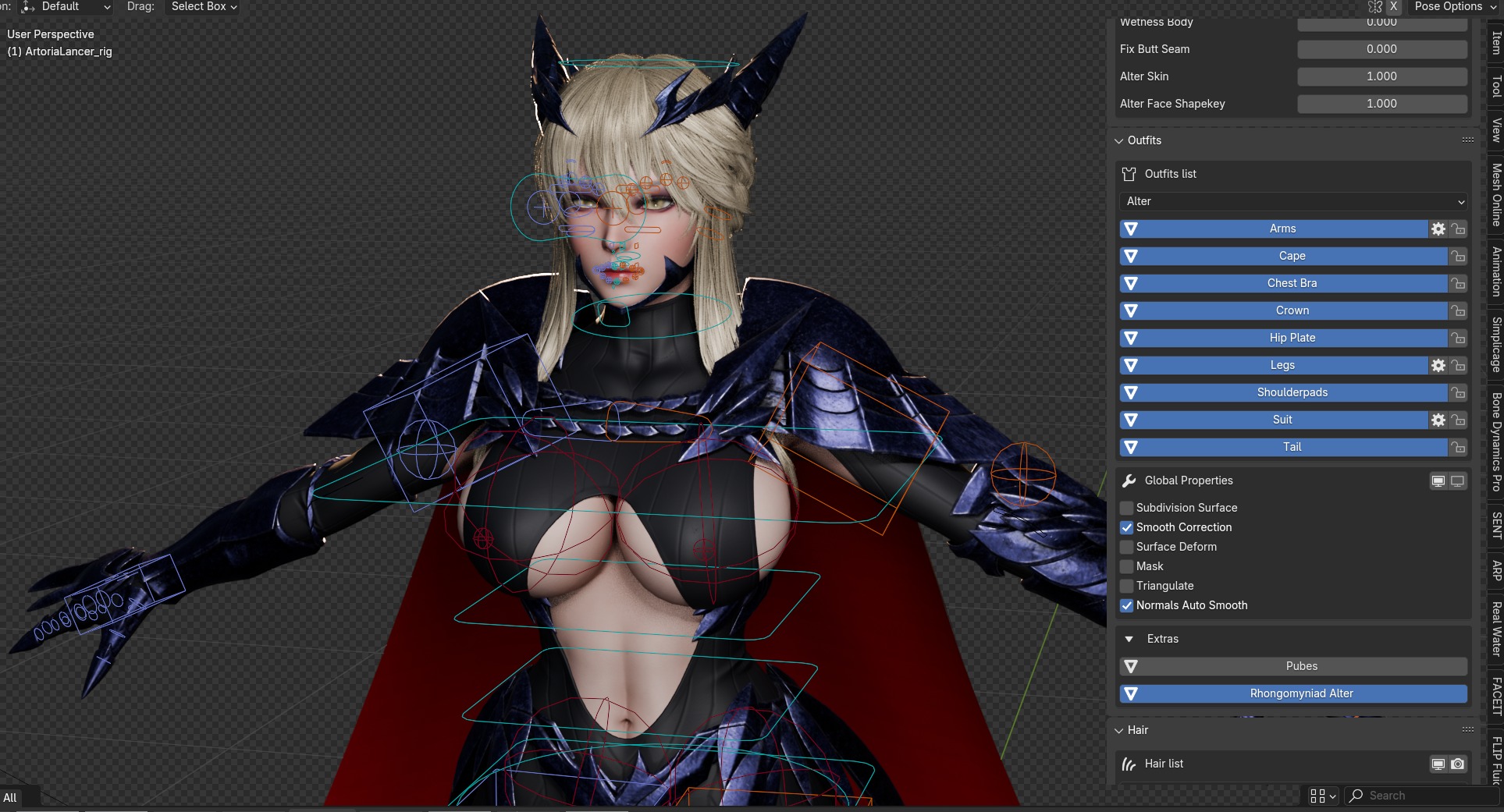Switch to the ARP sidebar tab
The width and height of the screenshot is (1504, 812).
tap(1496, 571)
